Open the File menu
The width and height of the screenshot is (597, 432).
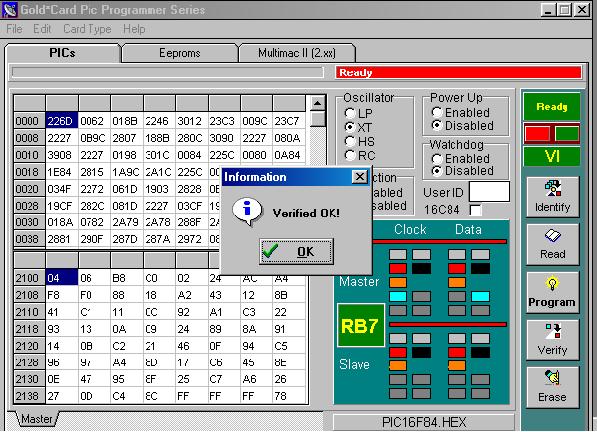point(14,29)
